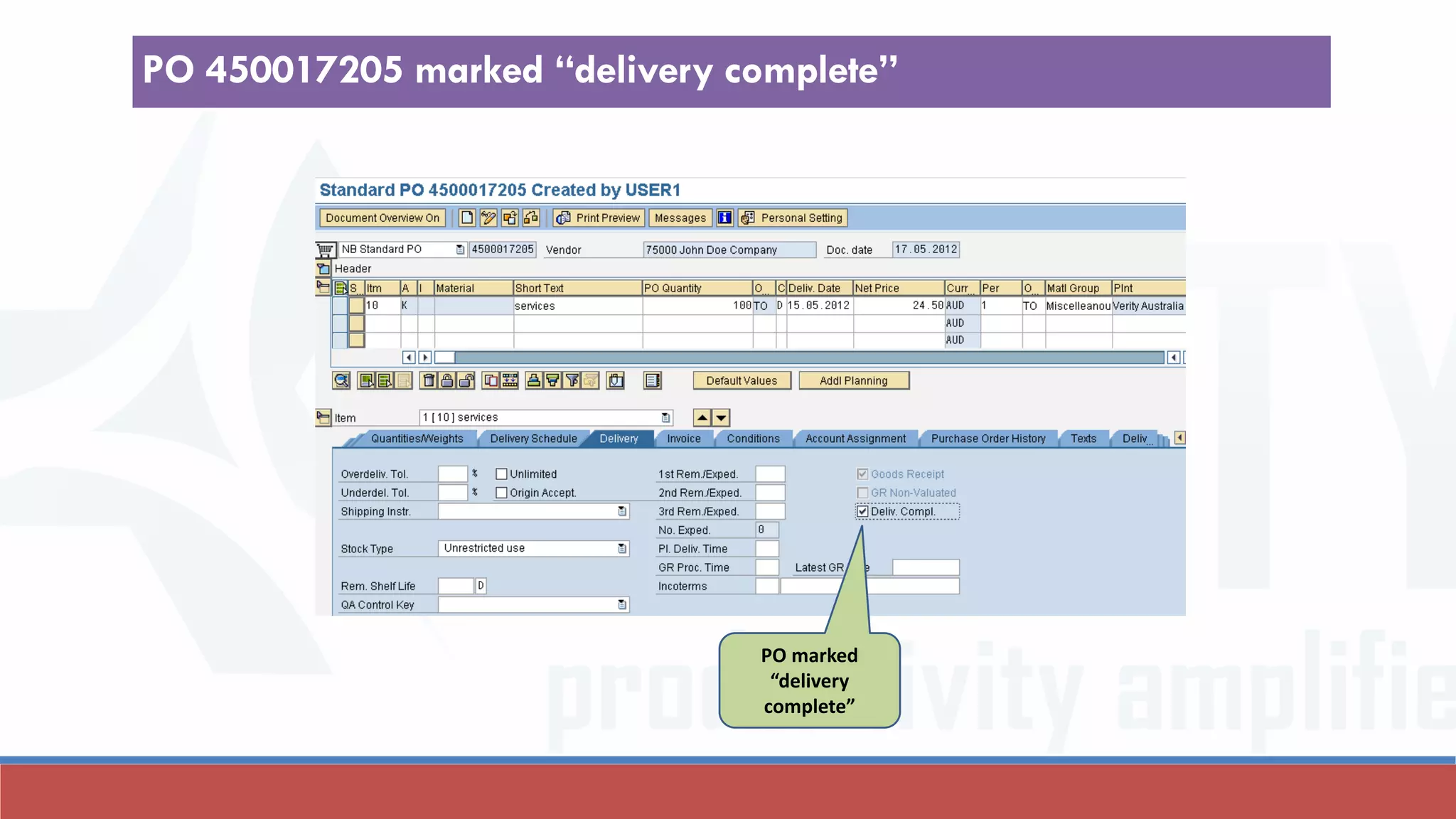Open the NB Standard PO type dropdown

460,250
